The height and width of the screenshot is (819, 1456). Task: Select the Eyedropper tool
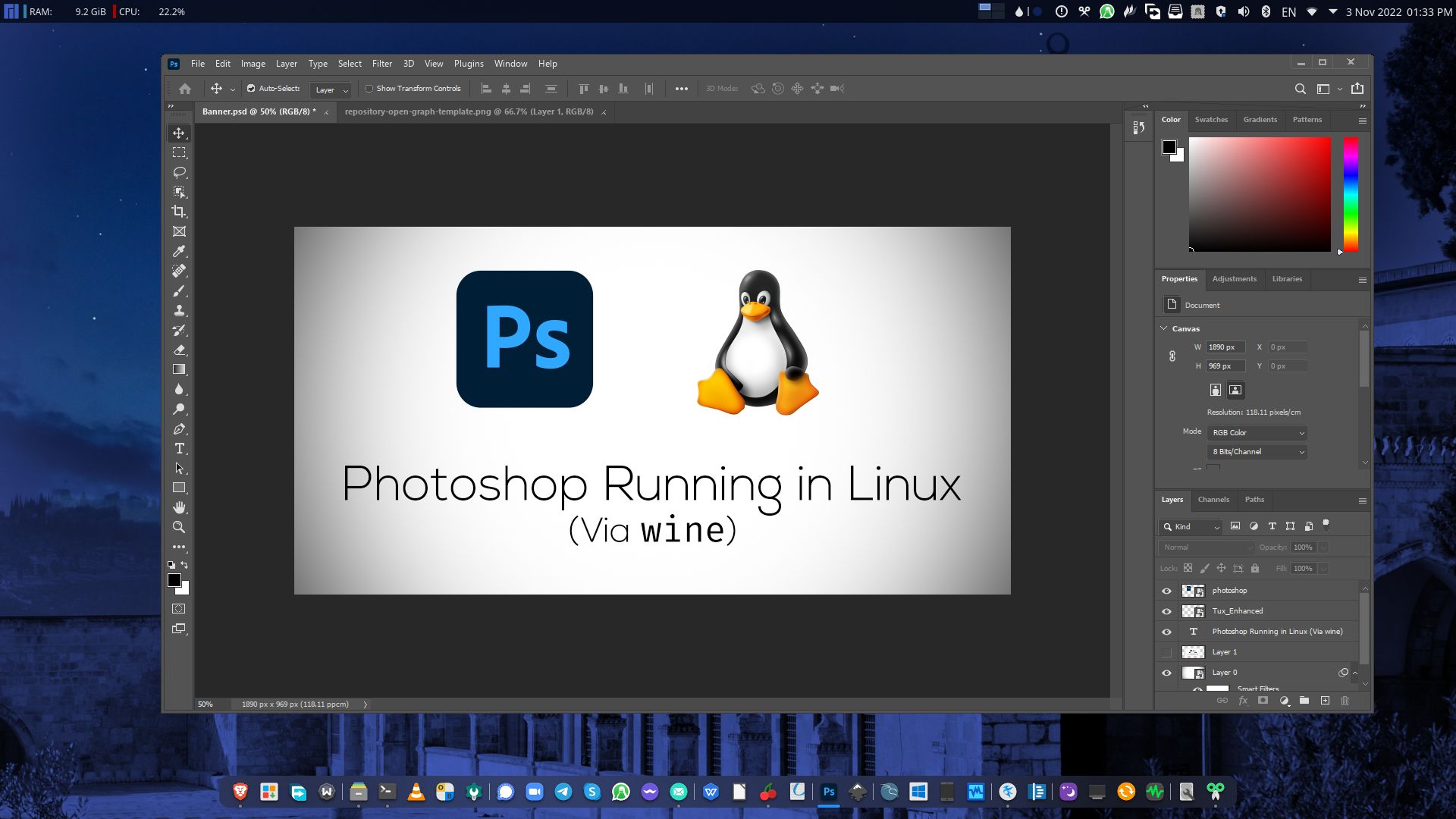pyautogui.click(x=180, y=251)
